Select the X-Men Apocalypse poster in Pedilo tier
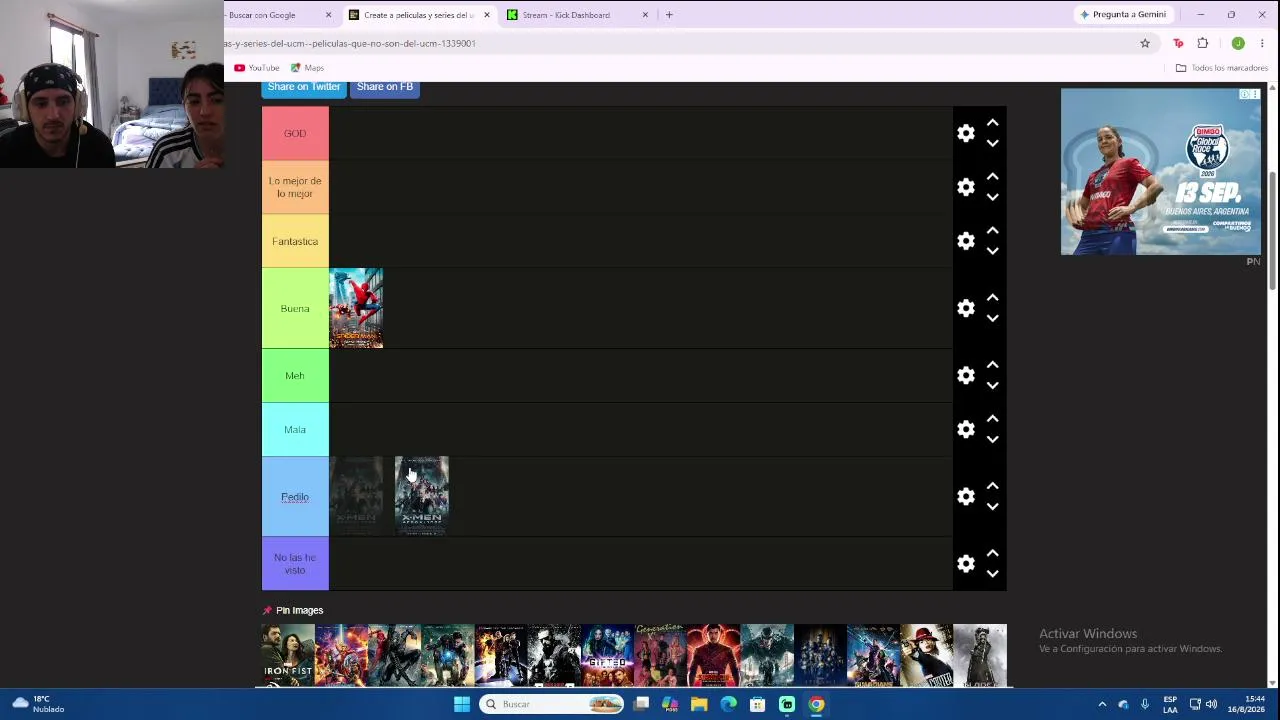The width and height of the screenshot is (1280, 720). [x=422, y=496]
